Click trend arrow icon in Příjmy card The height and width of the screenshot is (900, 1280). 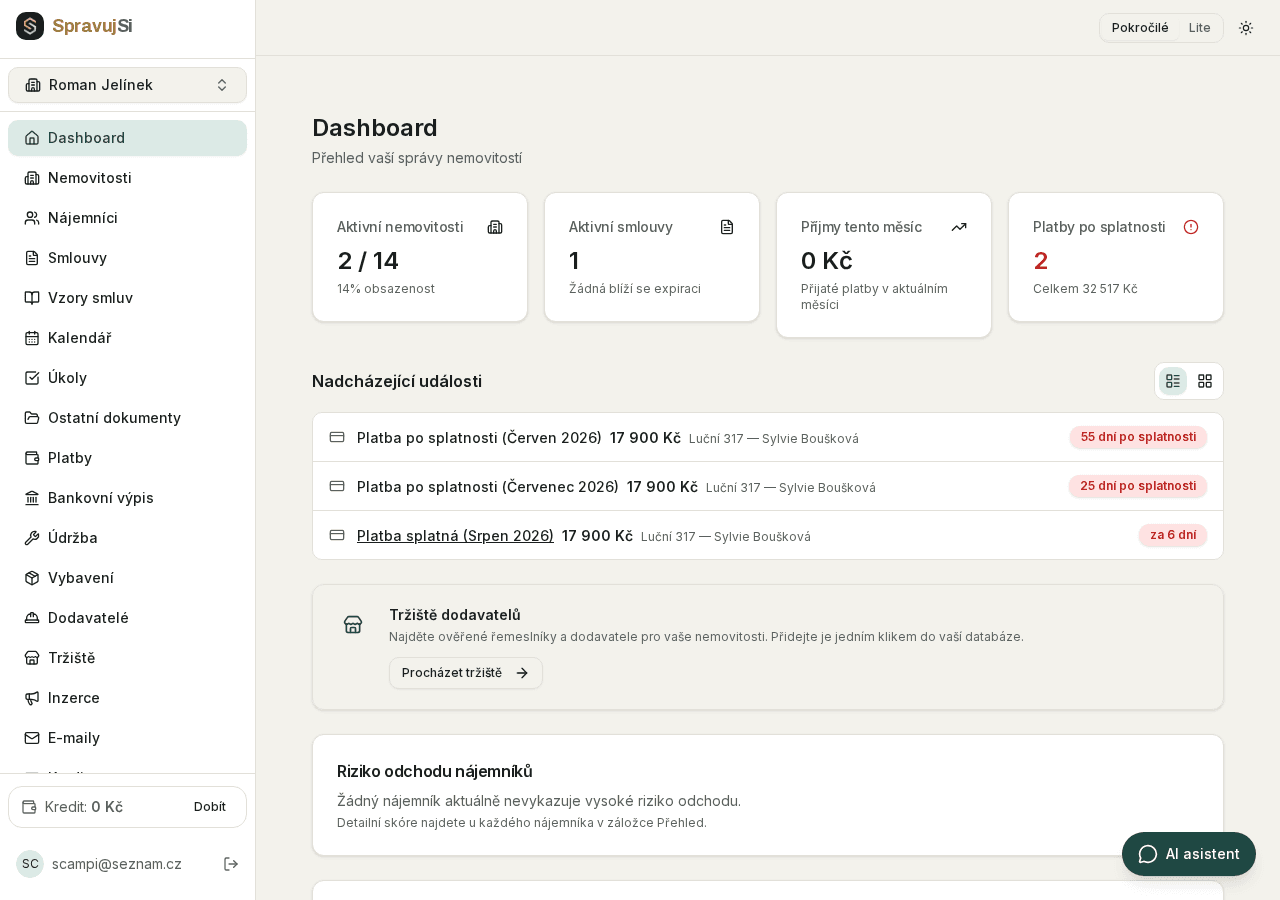tap(959, 227)
